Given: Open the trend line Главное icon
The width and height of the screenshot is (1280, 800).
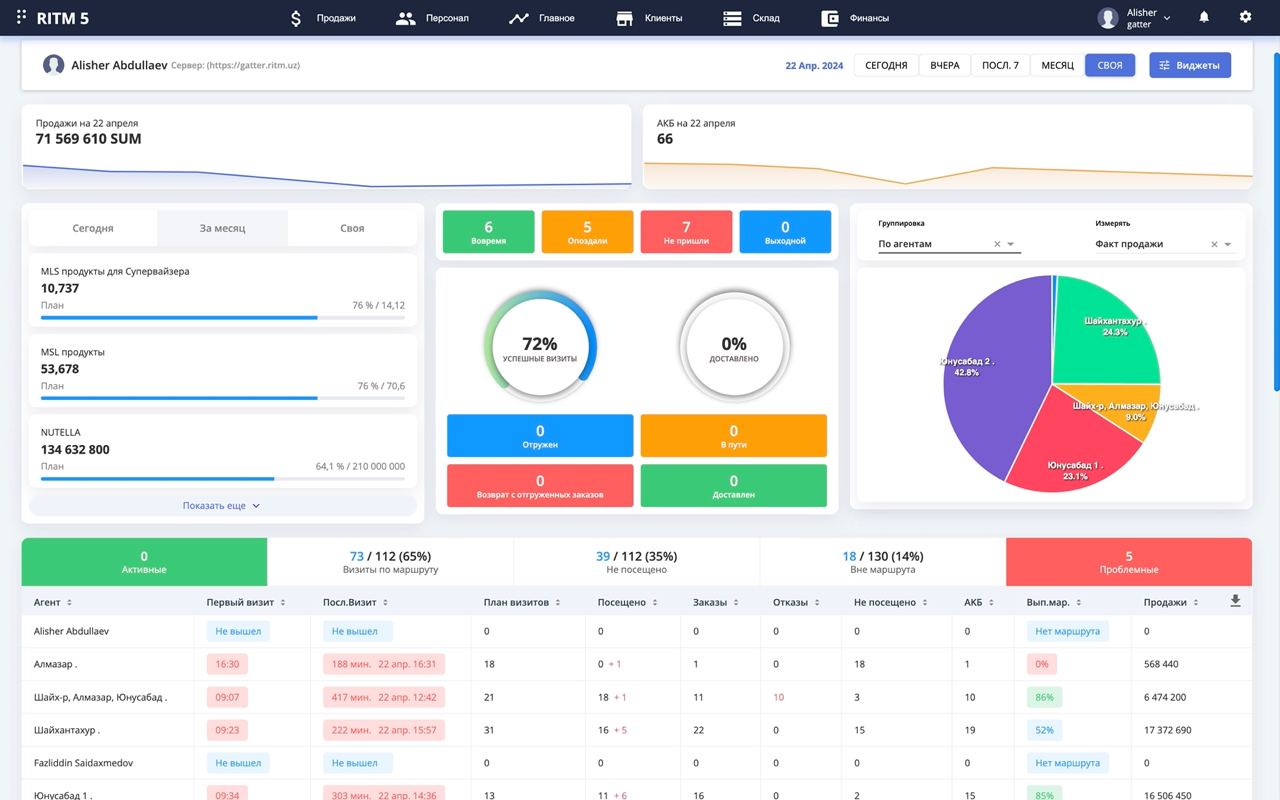Looking at the screenshot, I should 518,18.
